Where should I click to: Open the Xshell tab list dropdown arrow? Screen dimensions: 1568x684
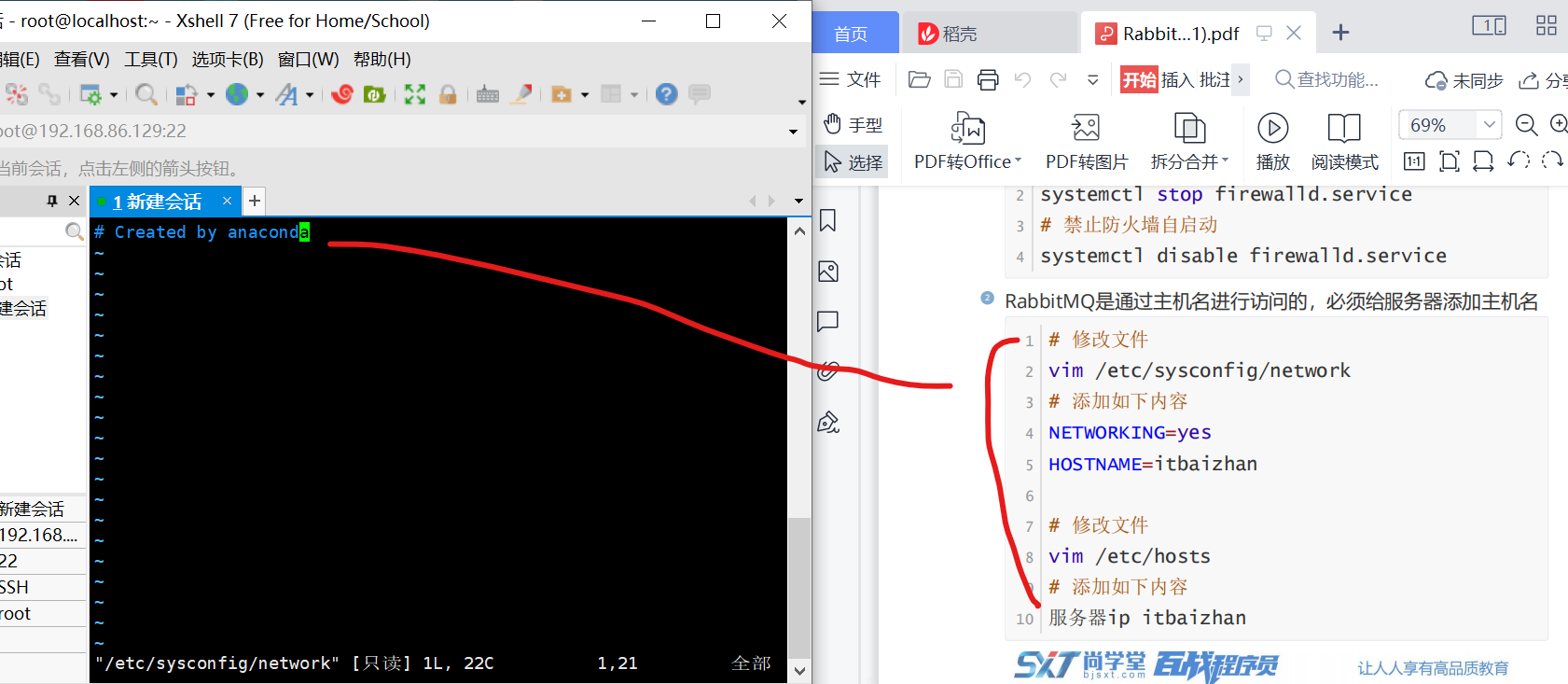[x=798, y=201]
